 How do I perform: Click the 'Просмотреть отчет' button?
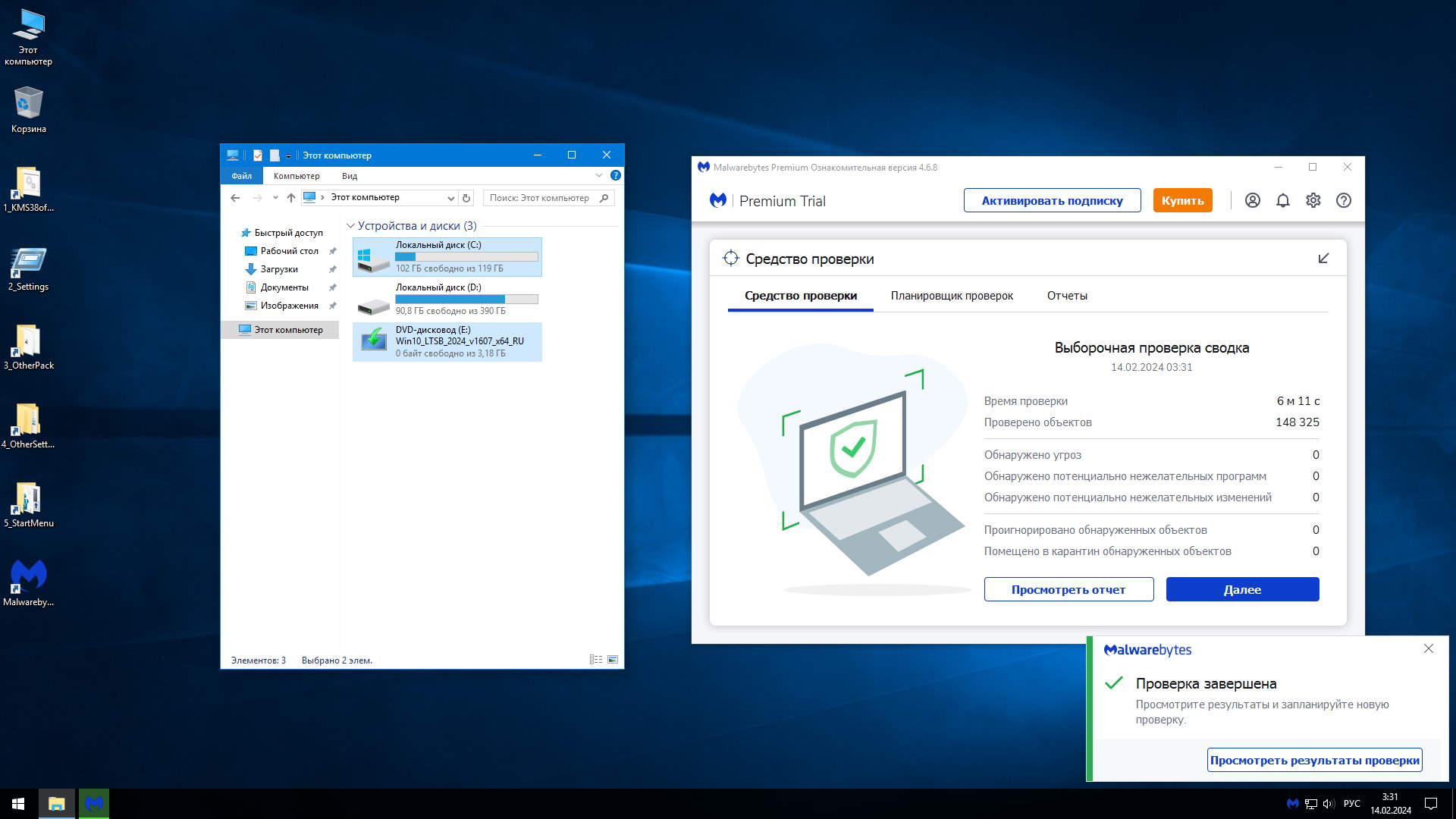point(1068,589)
